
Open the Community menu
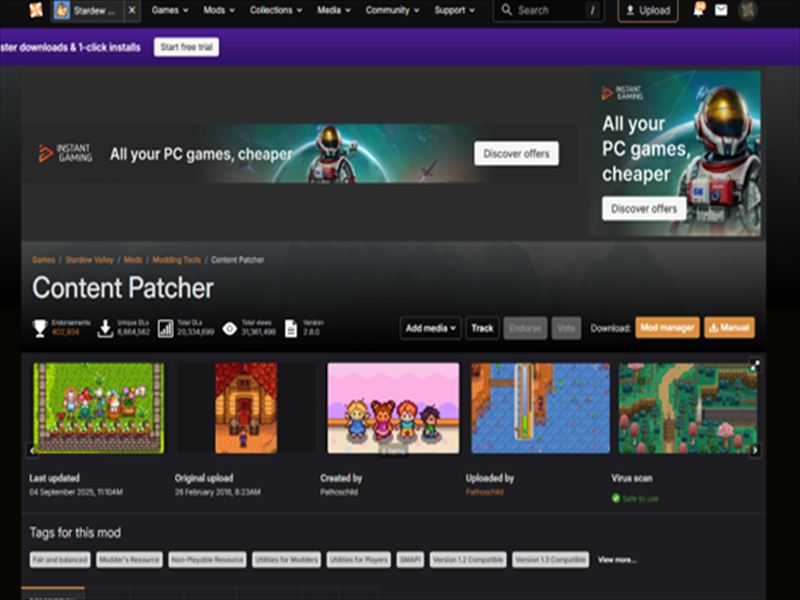pos(392,11)
